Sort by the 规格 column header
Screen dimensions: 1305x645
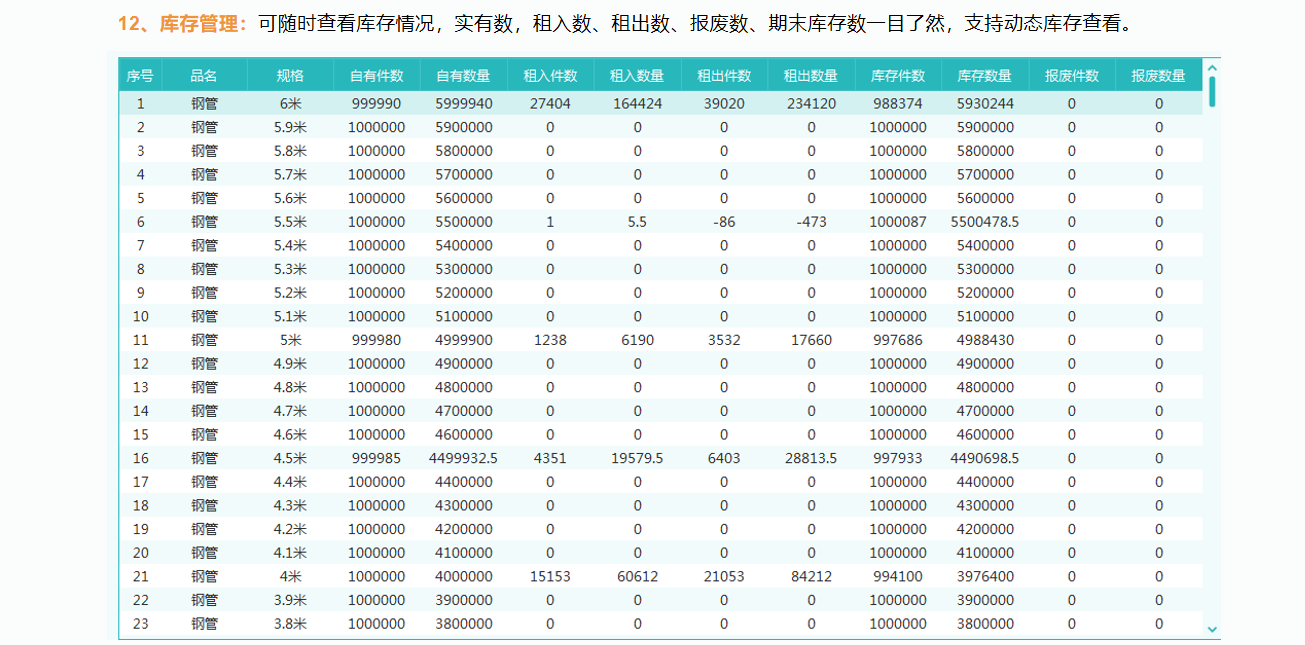point(290,75)
